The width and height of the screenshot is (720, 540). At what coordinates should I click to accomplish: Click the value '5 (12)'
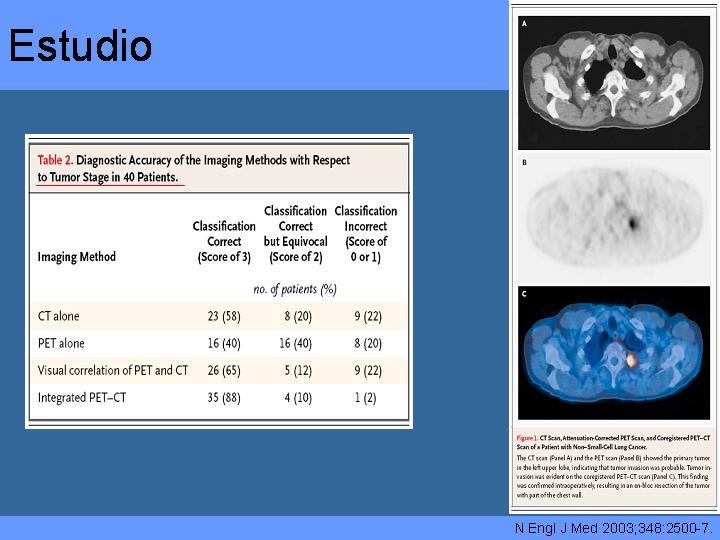(298, 371)
